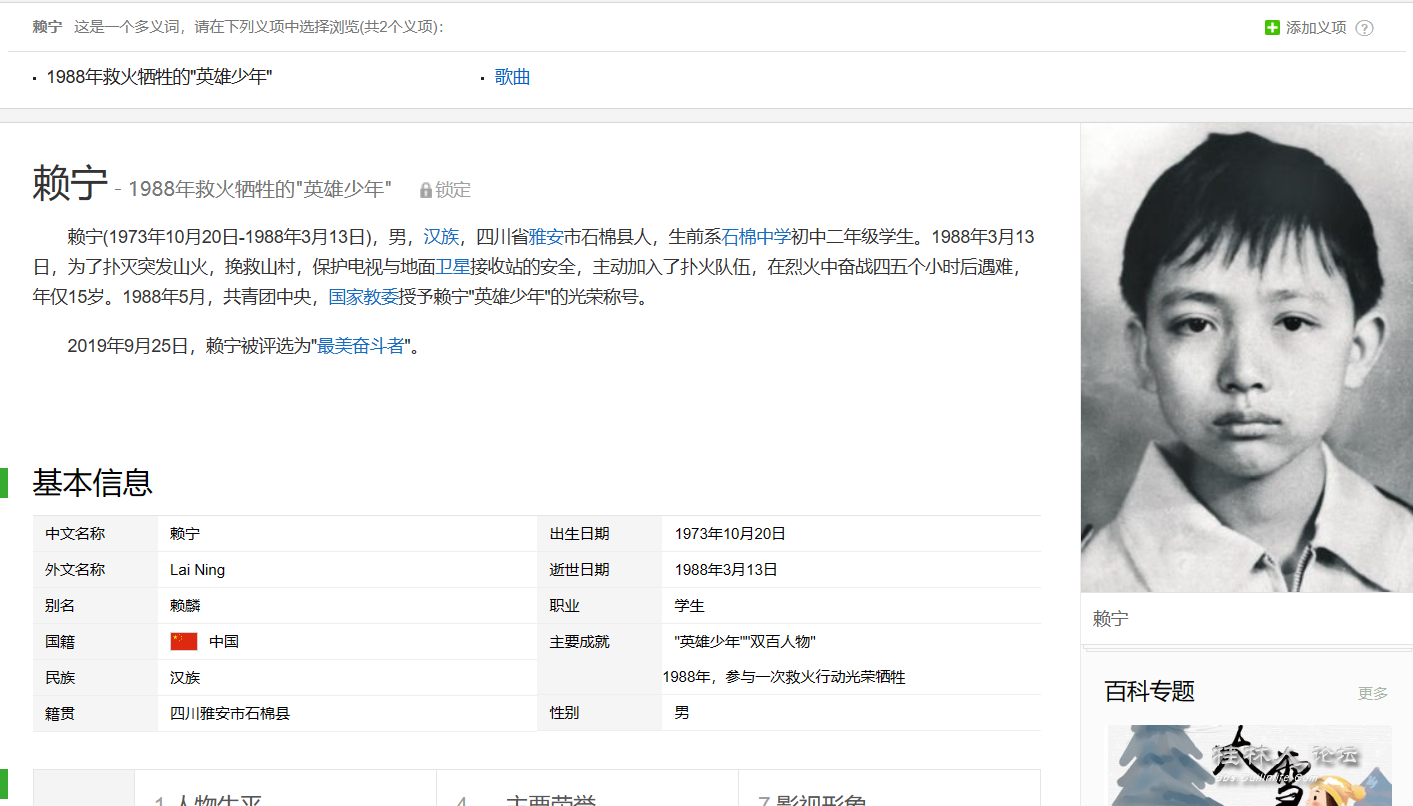Open the question mark help icon
Screen dimensions: 1413x806
pyautogui.click(x=1364, y=28)
